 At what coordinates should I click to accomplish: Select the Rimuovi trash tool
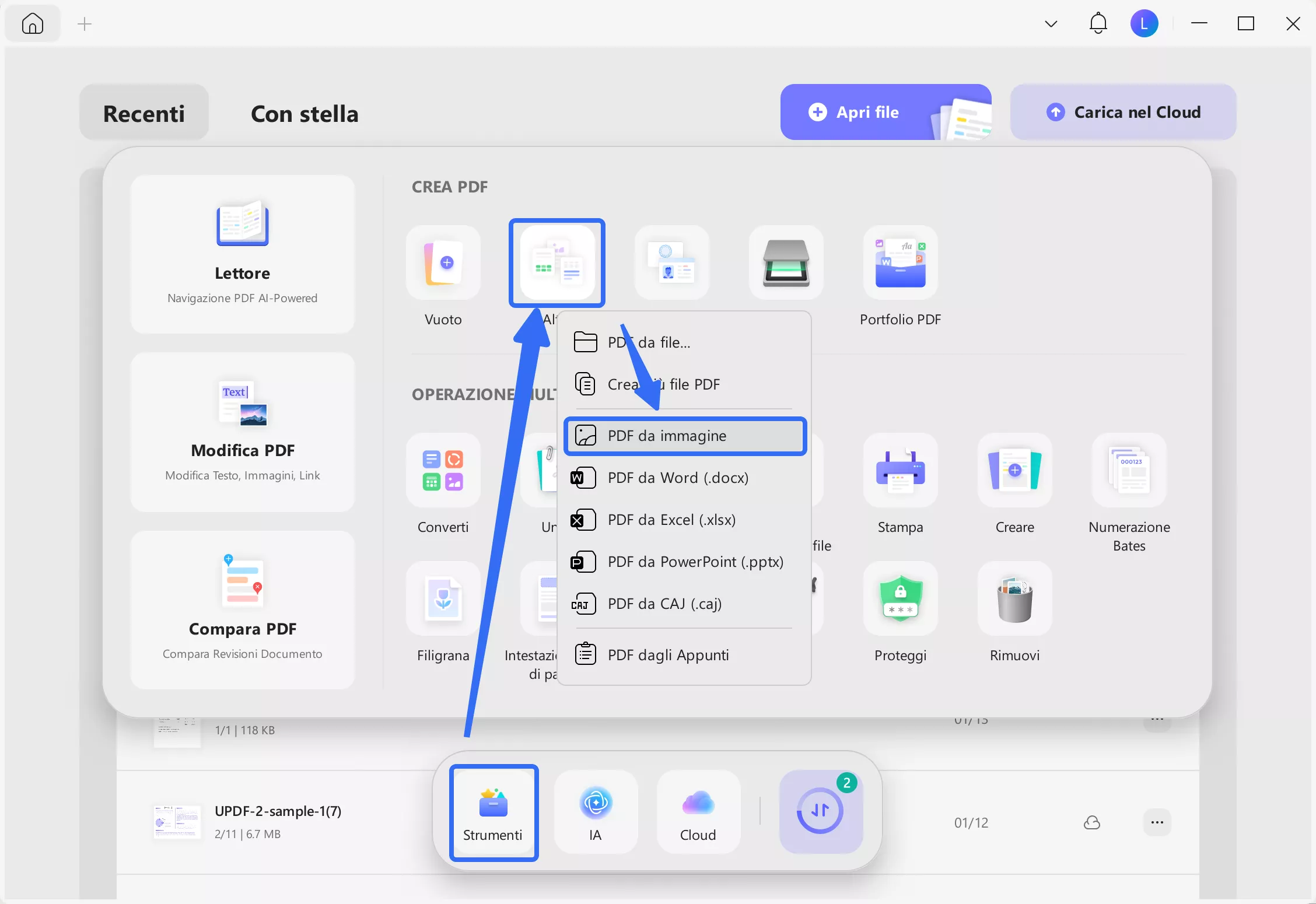(1014, 599)
